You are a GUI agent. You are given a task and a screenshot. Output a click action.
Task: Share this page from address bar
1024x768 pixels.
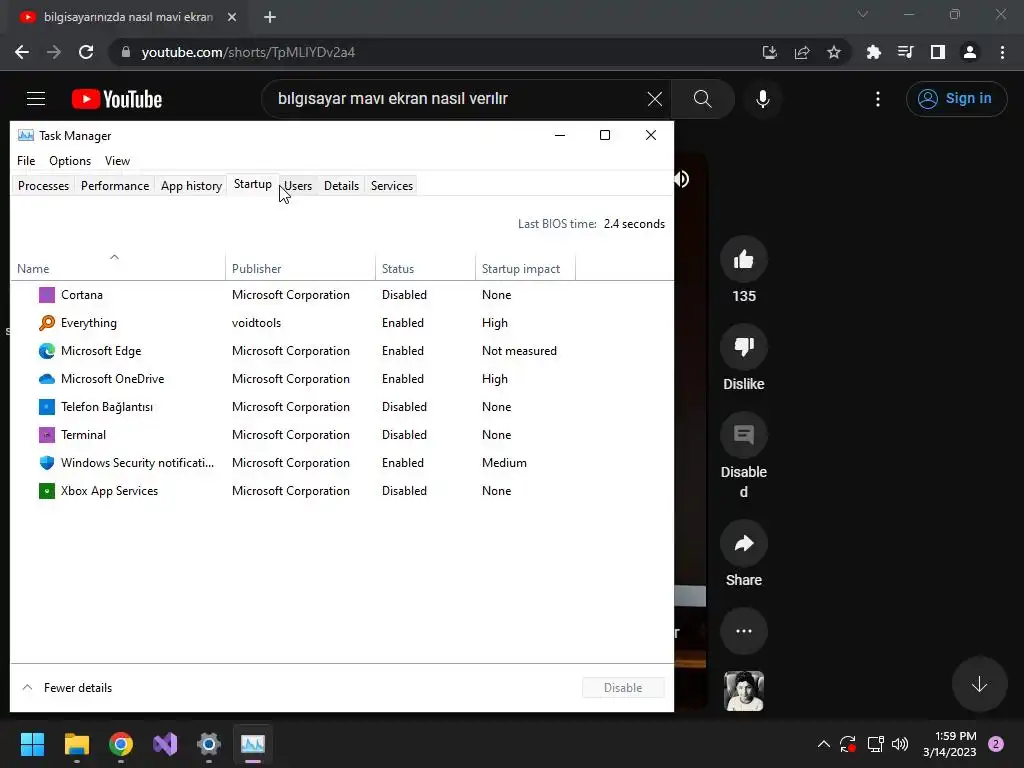802,52
